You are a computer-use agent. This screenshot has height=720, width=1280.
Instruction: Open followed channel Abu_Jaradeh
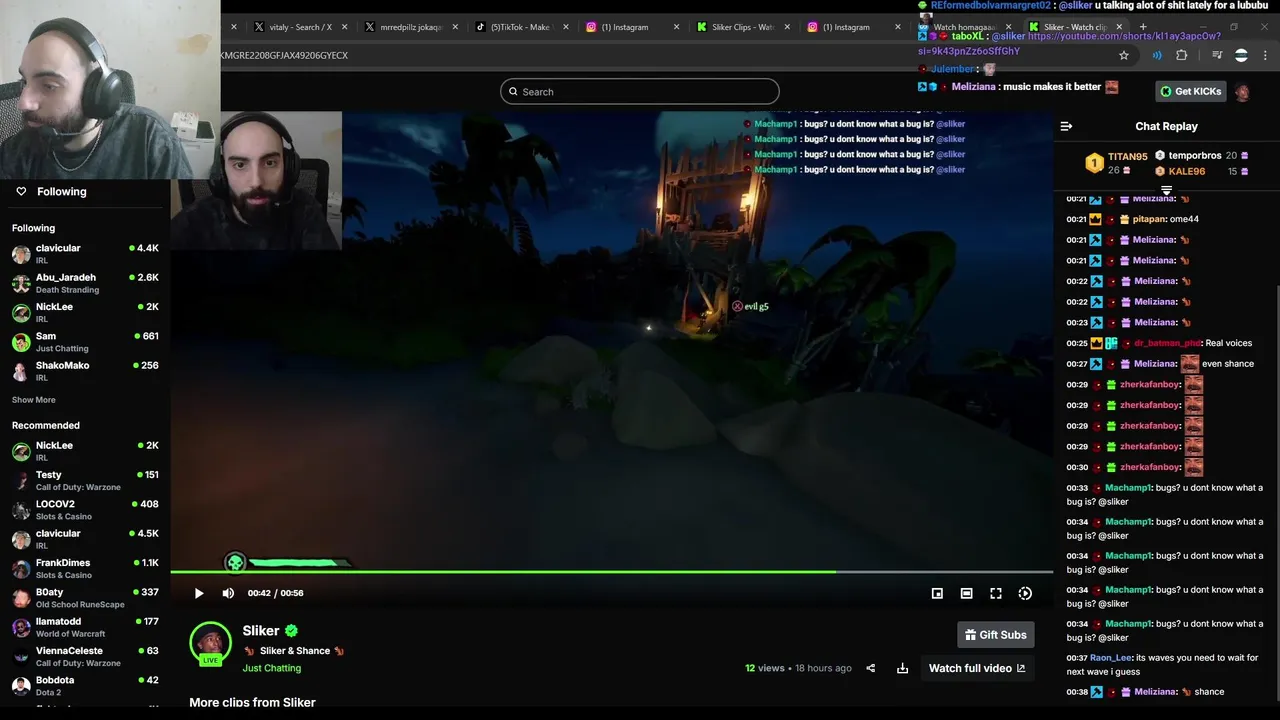[x=85, y=283]
